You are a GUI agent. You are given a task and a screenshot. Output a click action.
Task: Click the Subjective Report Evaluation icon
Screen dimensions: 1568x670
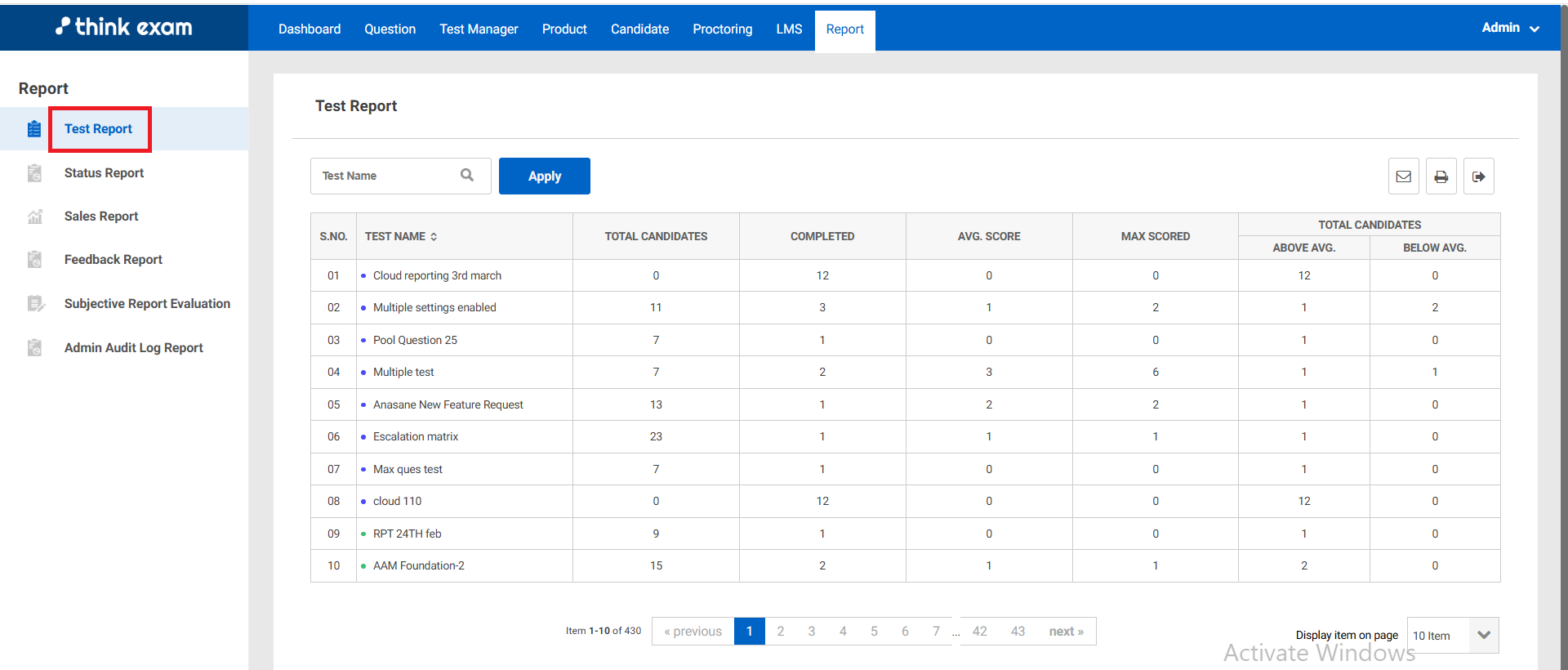click(x=34, y=304)
